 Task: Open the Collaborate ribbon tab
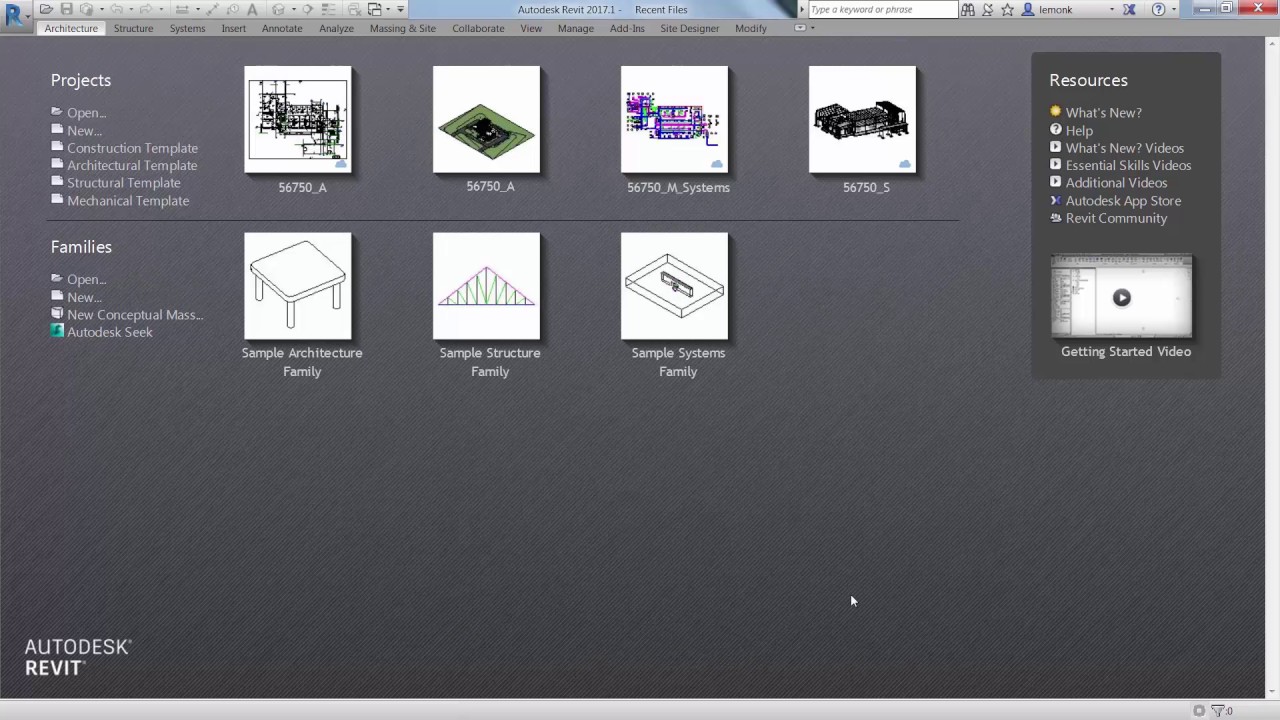pyautogui.click(x=478, y=28)
